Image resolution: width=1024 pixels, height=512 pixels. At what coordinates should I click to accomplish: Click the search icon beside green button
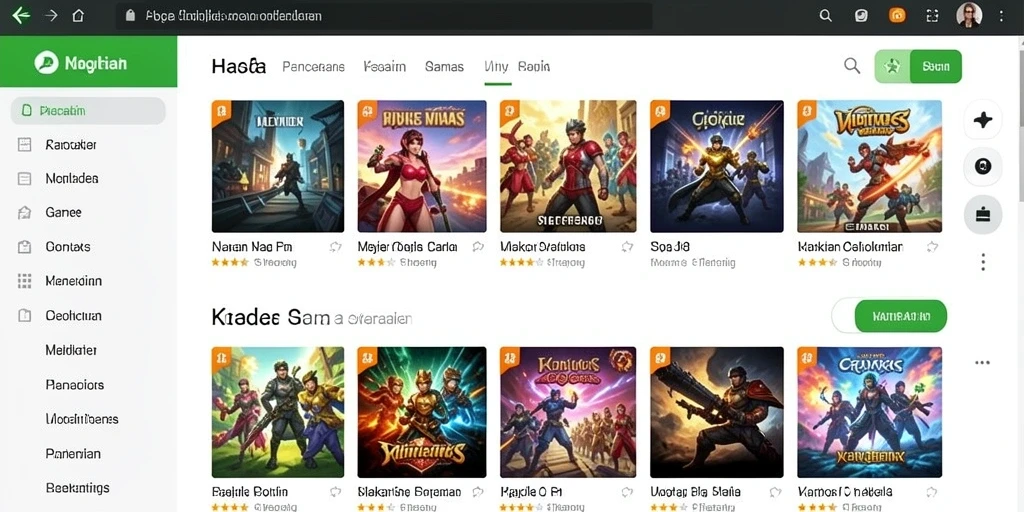[x=852, y=65]
